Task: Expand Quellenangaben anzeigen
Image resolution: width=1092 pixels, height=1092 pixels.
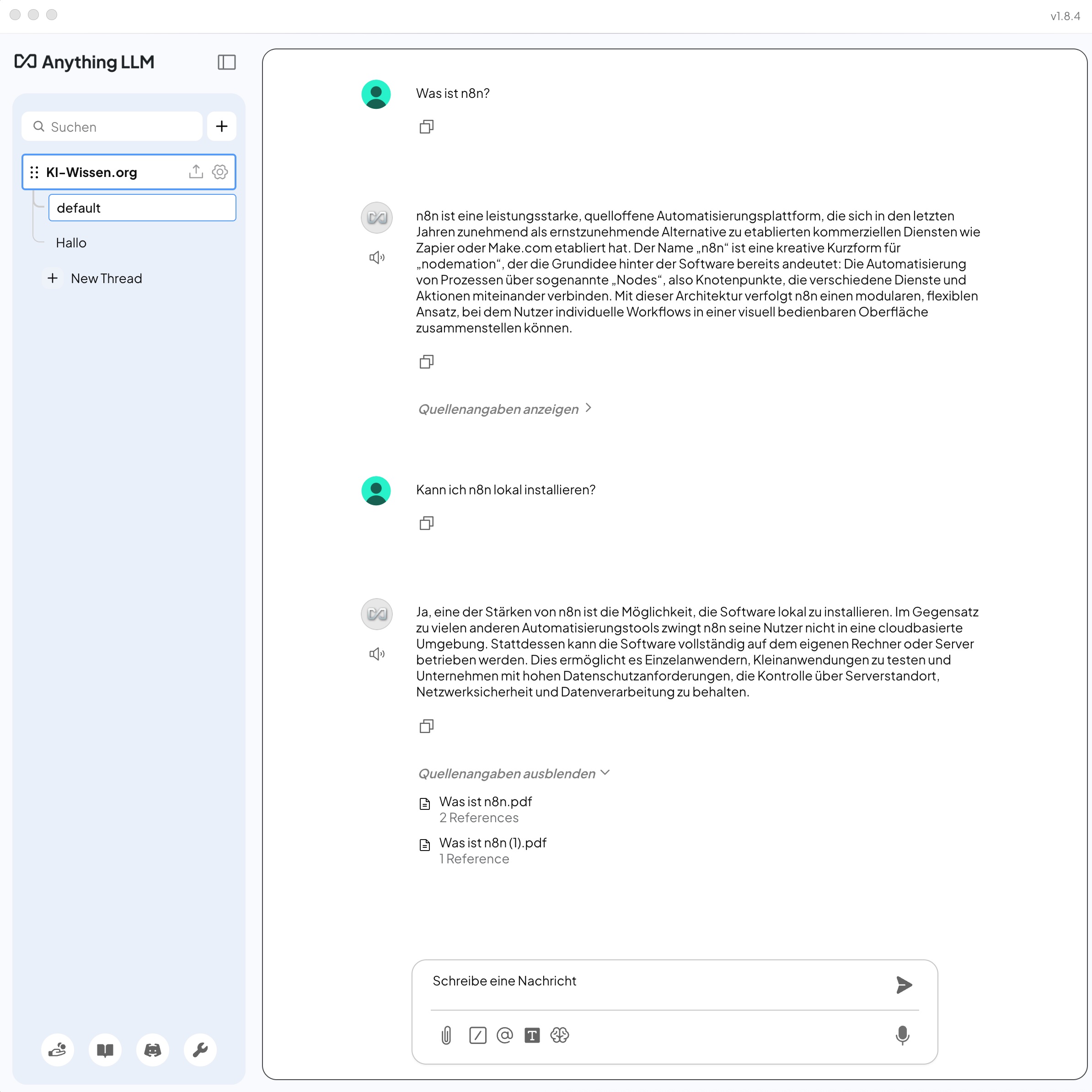Action: pyautogui.click(x=505, y=409)
